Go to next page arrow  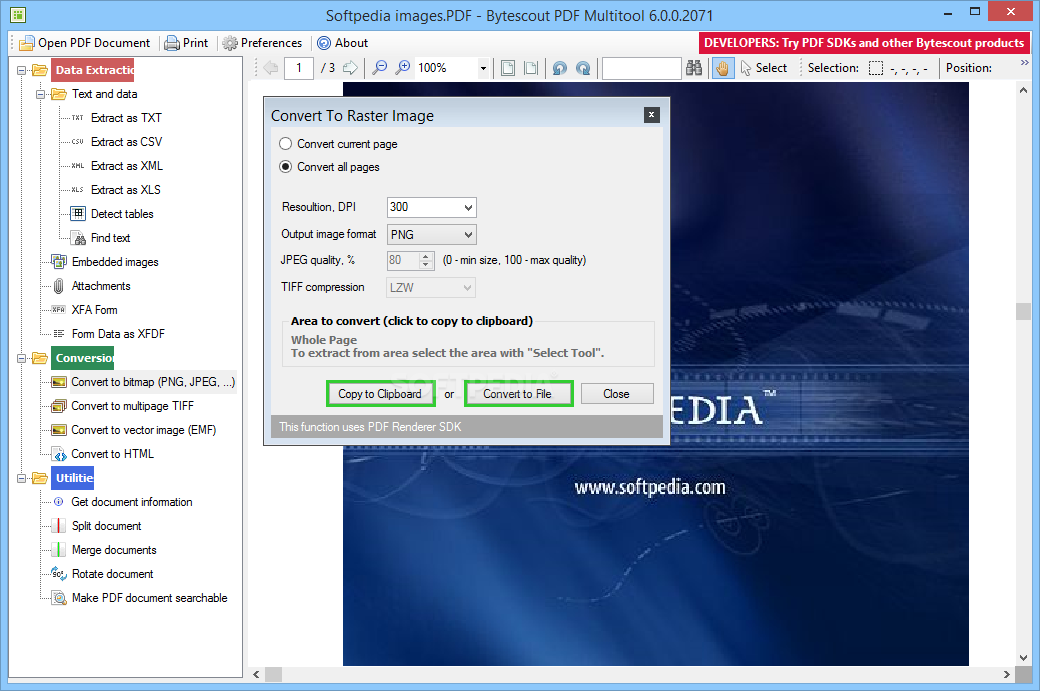(350, 68)
